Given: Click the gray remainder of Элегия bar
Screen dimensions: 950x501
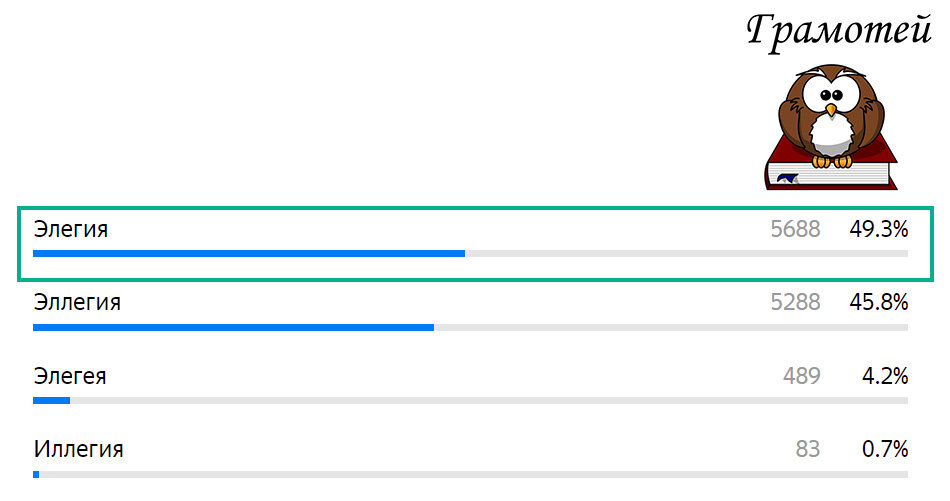Looking at the screenshot, I should point(686,254).
